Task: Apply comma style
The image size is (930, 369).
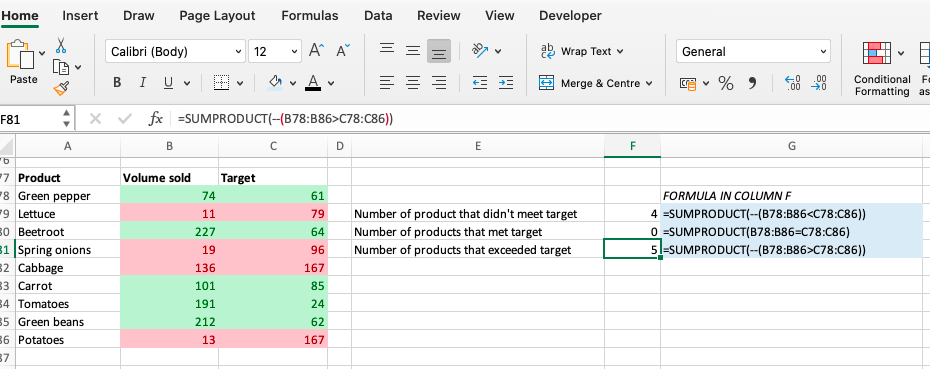Action: click(x=752, y=84)
